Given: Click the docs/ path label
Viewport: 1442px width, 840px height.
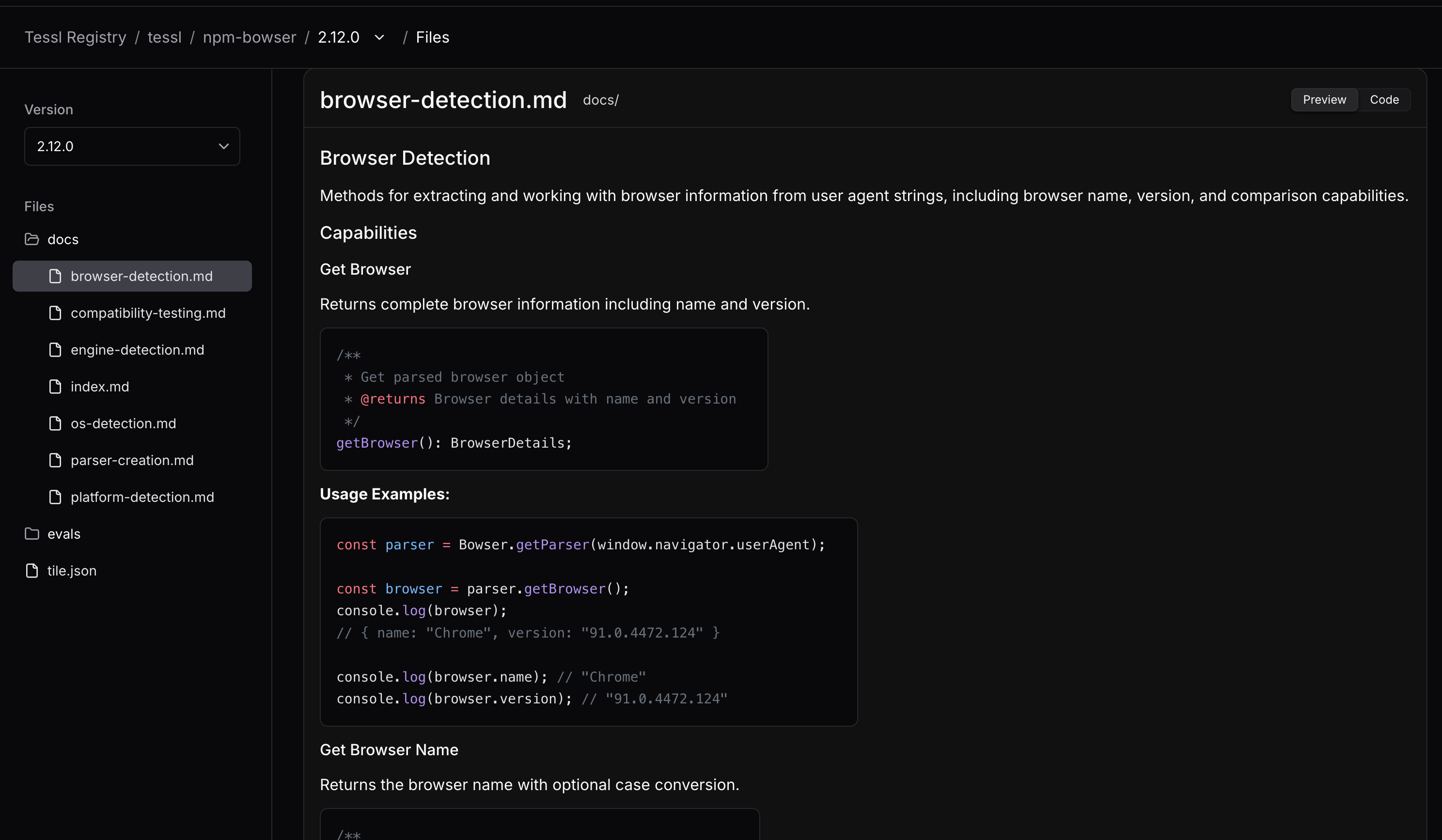Looking at the screenshot, I should 601,100.
